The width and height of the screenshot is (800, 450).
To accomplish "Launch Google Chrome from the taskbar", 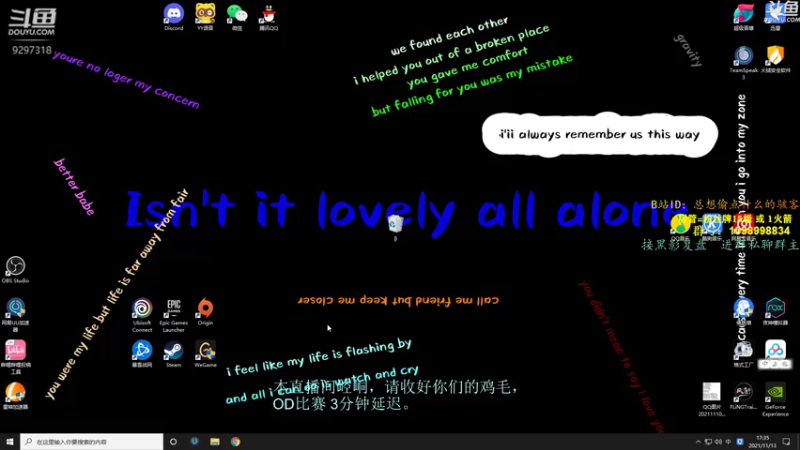I will click(235, 441).
